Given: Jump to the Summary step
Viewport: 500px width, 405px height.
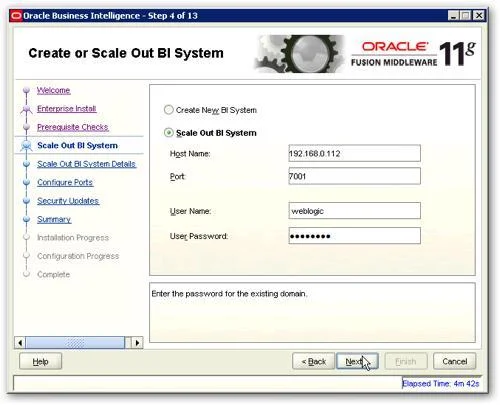Looking at the screenshot, I should pyautogui.click(x=54, y=219).
